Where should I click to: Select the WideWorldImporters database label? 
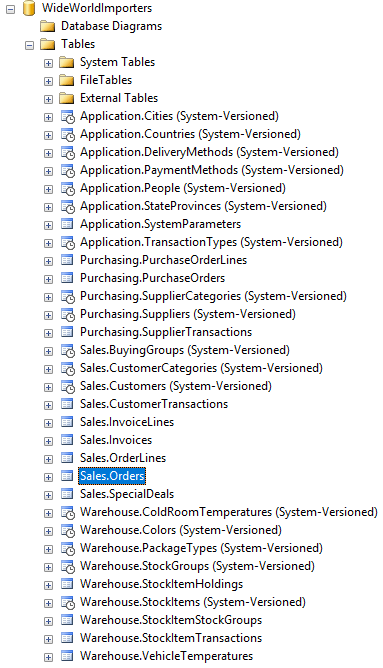[97, 8]
